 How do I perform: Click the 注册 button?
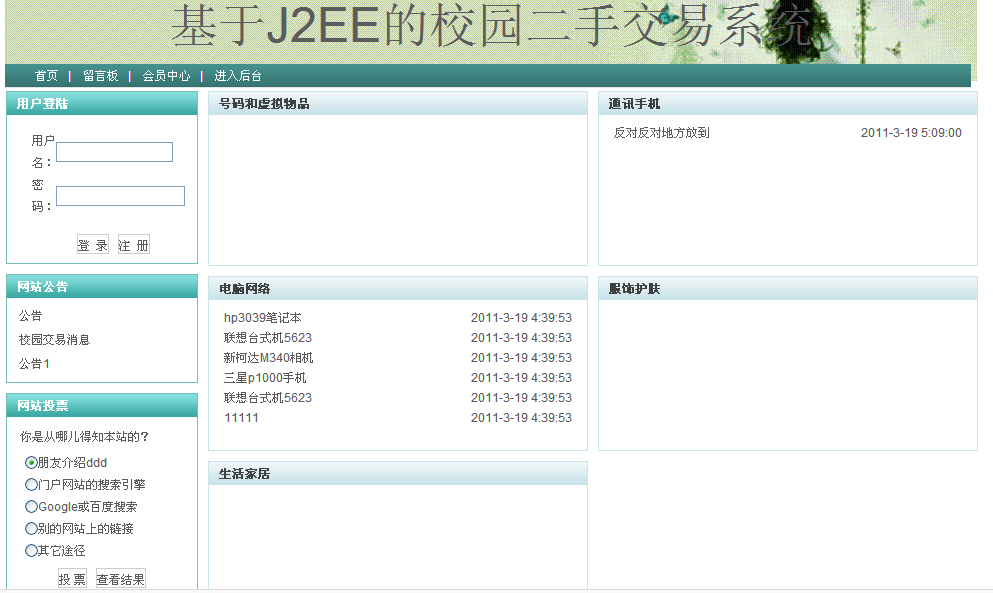coord(134,245)
